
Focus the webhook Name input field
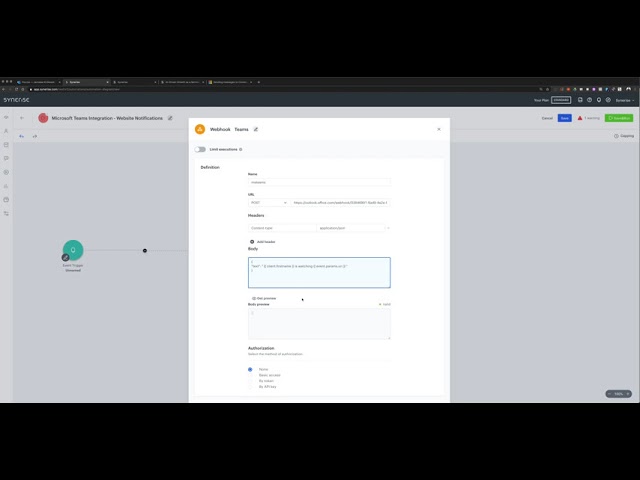(x=319, y=182)
